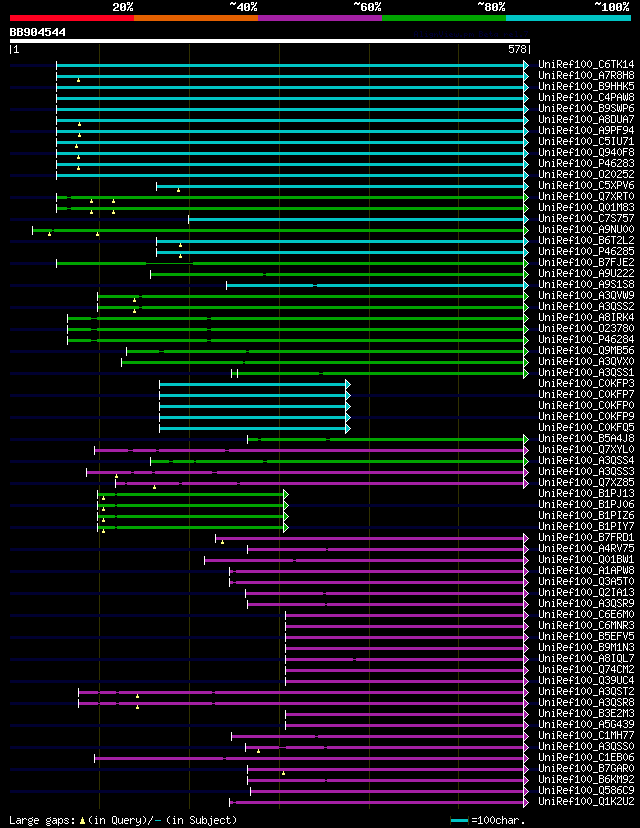Click the yellow gap marker under UniRef100_C5XPV6 bar
Screen dimensions: 640x828
178,190
